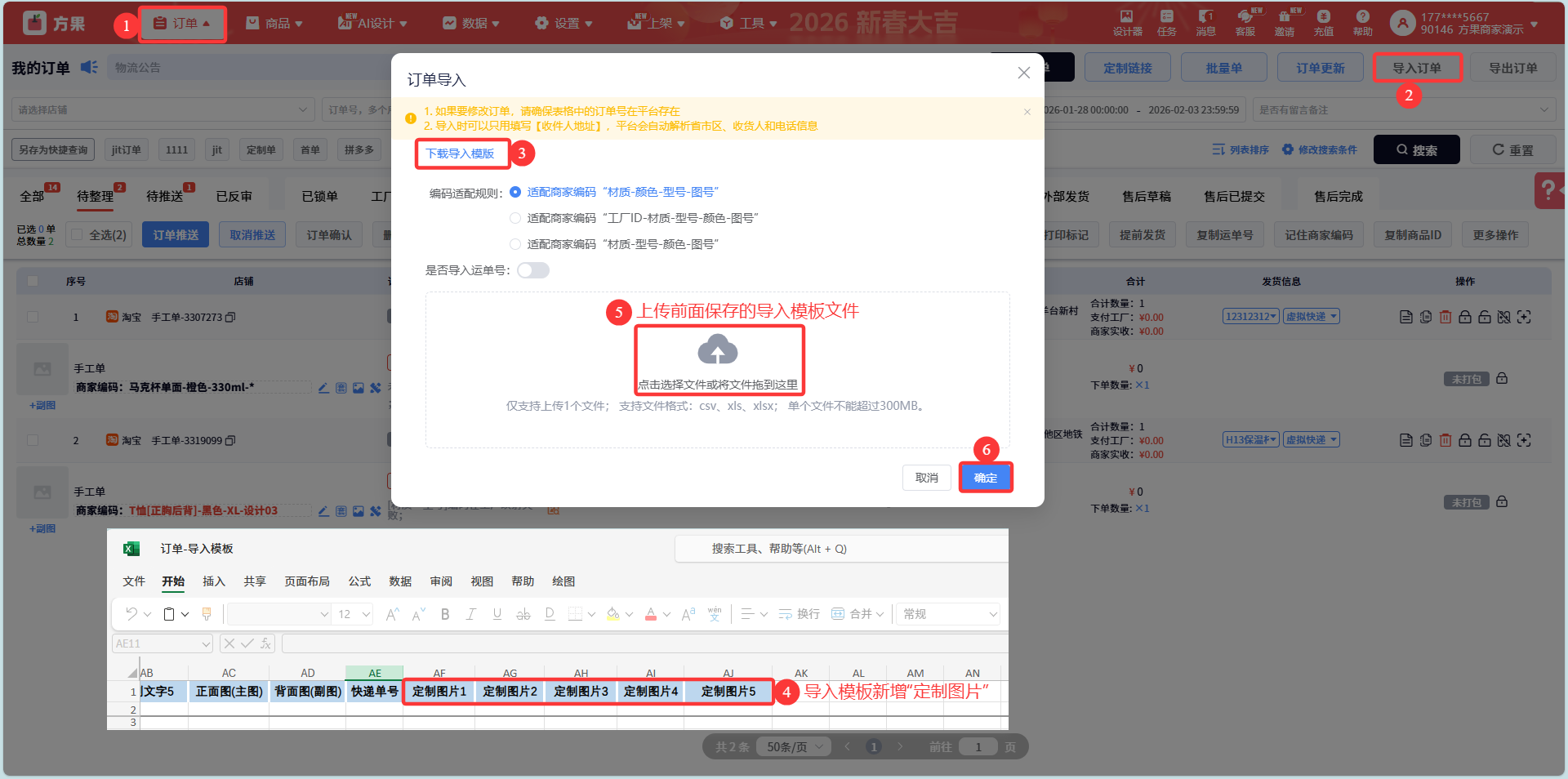Check the 全选(2) checkbox
The image size is (1568, 779).
tap(78, 235)
